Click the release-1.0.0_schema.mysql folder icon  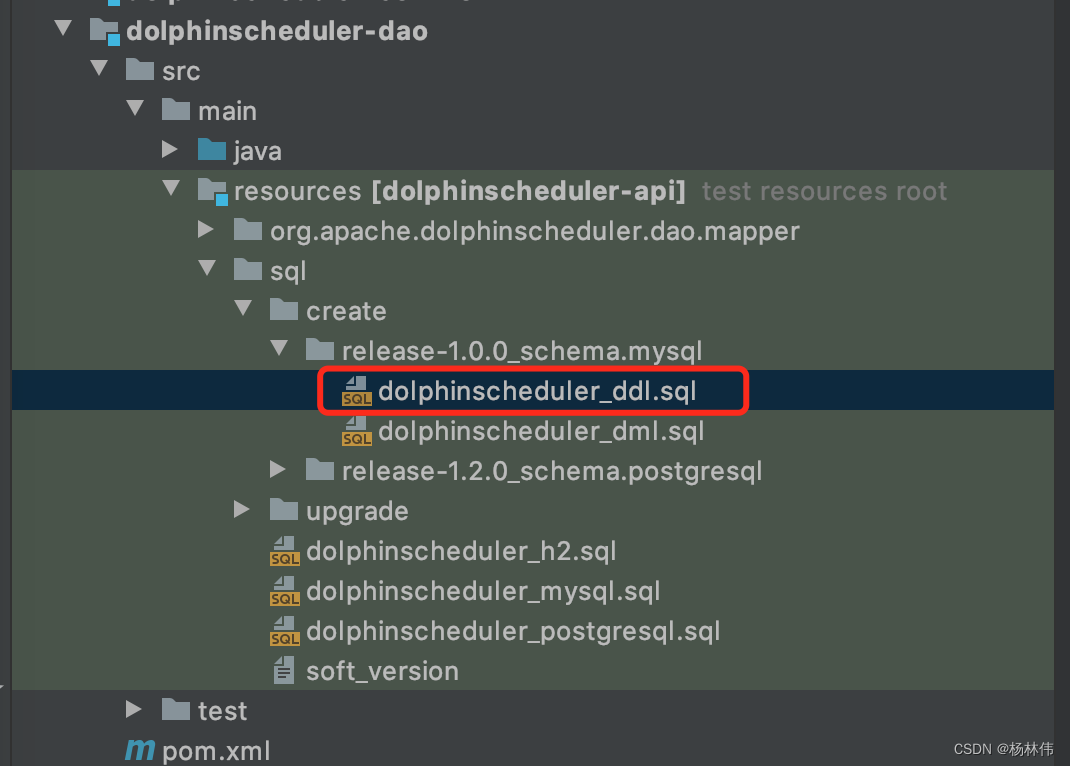320,349
